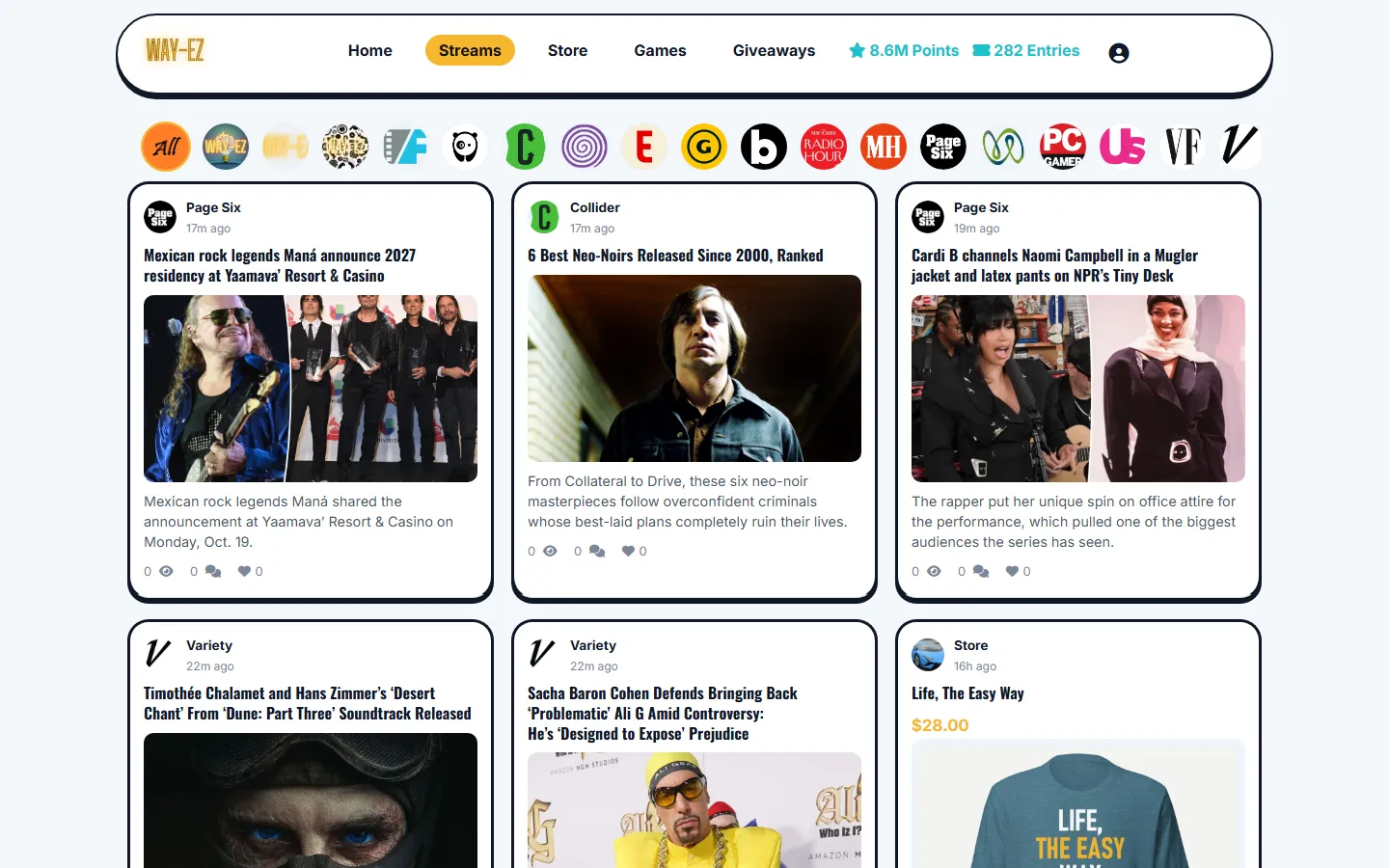Filter by the yellow G circle icon
The height and width of the screenshot is (868, 1389).
pyautogui.click(x=704, y=147)
